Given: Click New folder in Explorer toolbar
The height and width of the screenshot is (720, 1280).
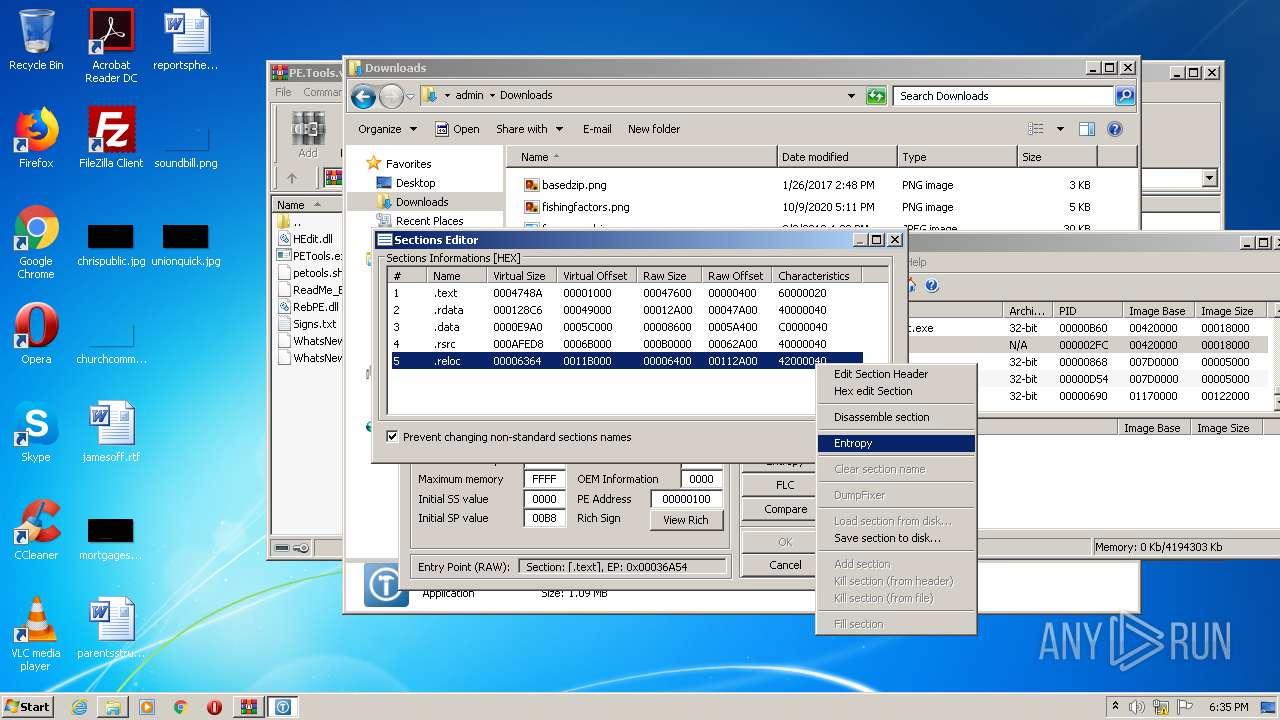Looking at the screenshot, I should 653,129.
